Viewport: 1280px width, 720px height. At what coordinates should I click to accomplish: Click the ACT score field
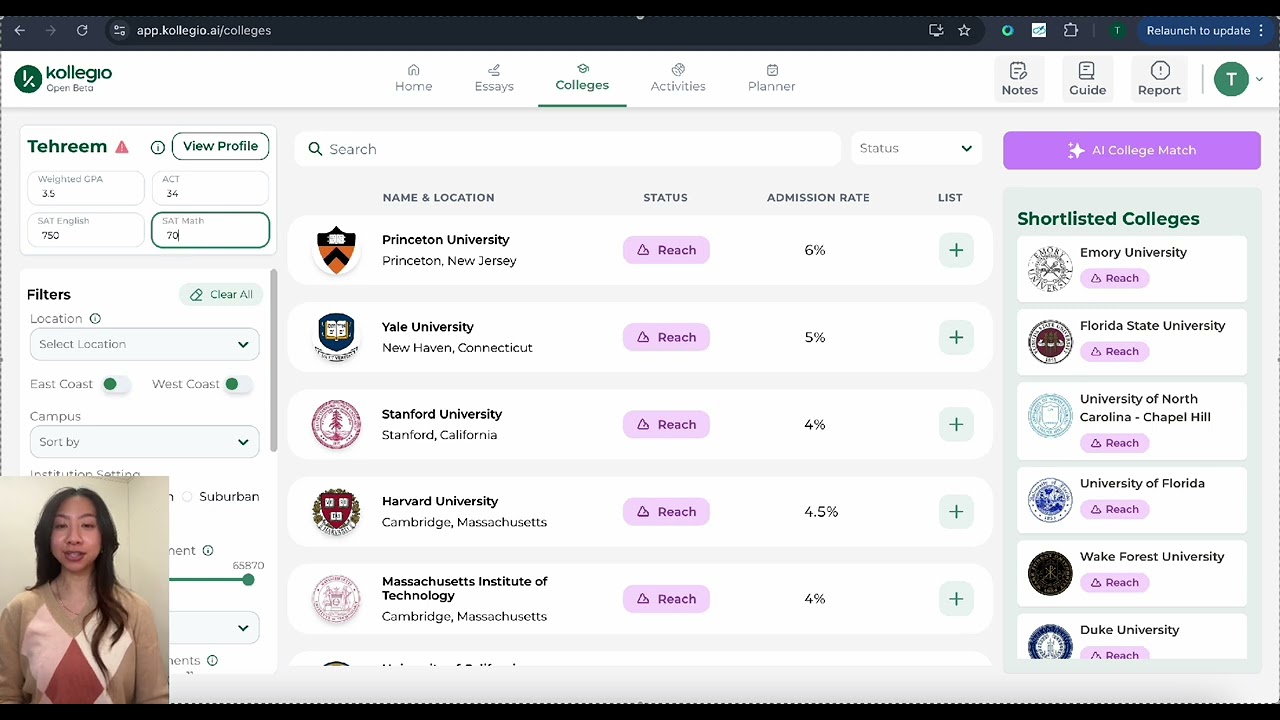pyautogui.click(x=210, y=187)
